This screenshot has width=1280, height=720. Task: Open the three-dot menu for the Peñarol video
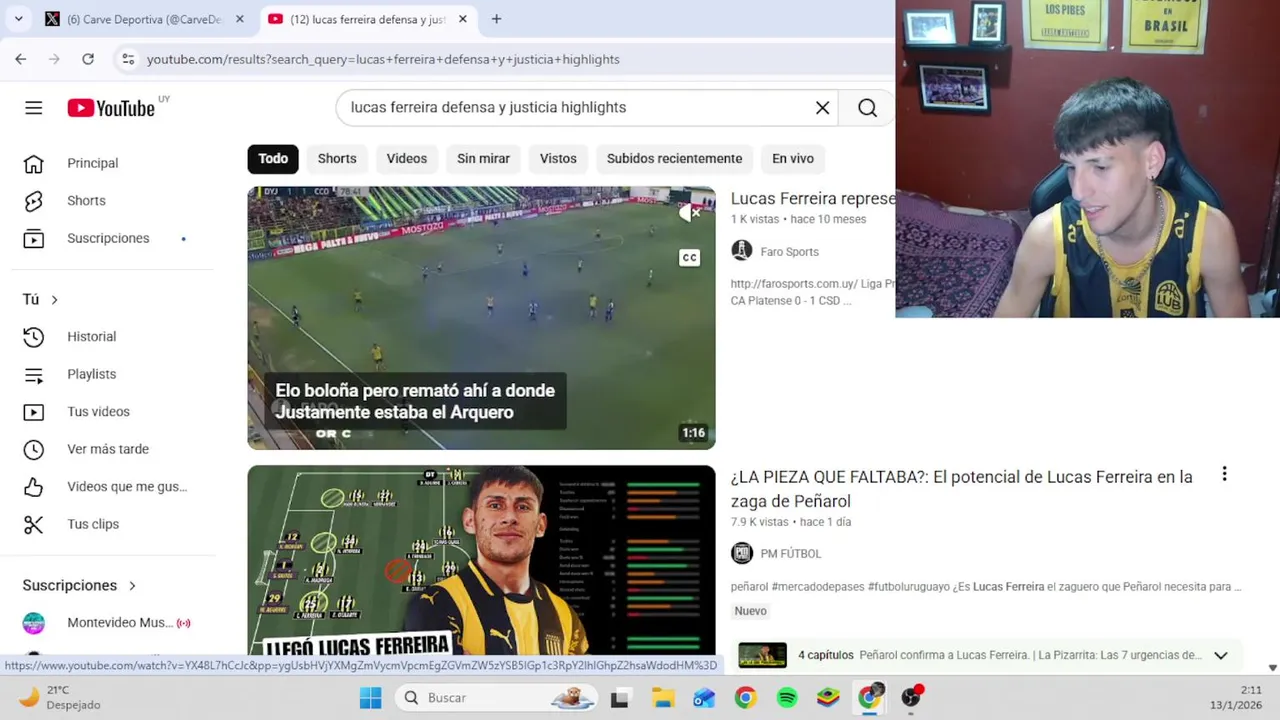(1224, 474)
